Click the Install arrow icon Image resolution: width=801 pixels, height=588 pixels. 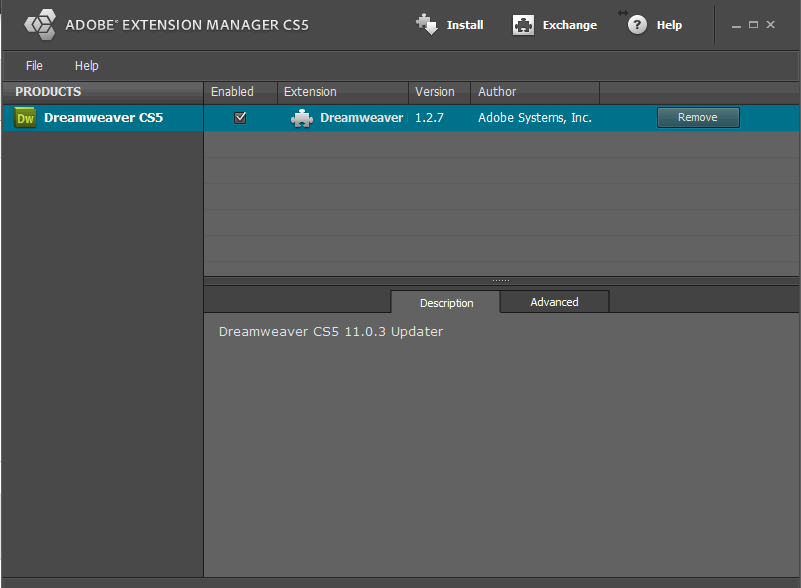pyautogui.click(x=427, y=25)
